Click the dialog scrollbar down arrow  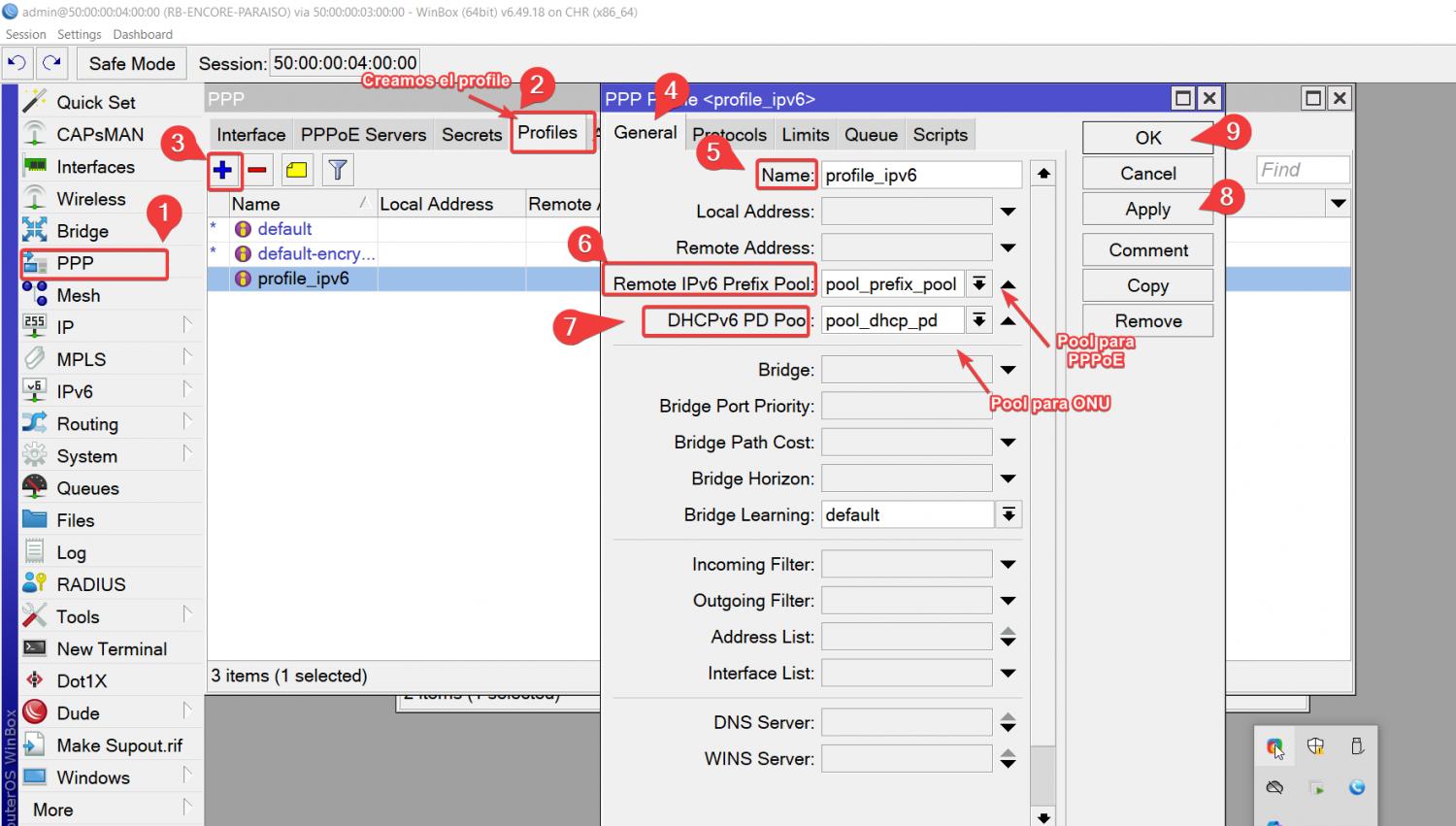point(1043,817)
